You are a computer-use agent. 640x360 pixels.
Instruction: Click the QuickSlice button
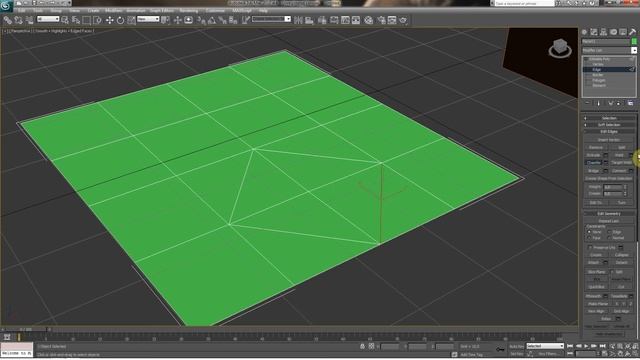click(x=596, y=287)
